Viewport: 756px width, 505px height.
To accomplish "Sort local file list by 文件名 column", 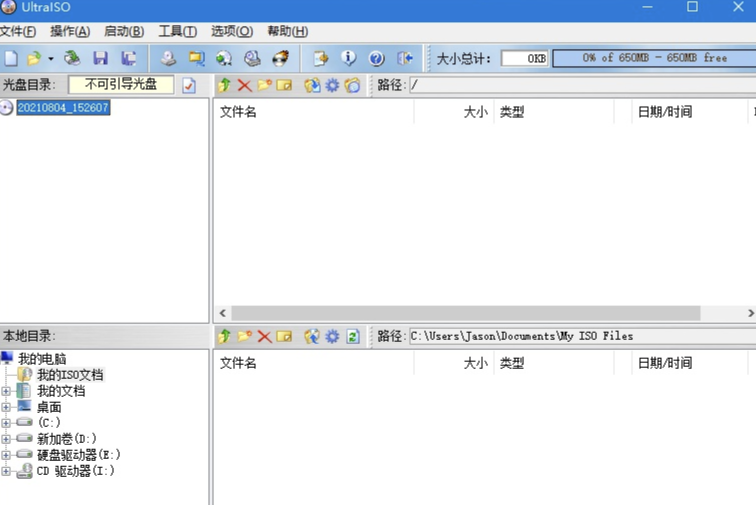I will coord(313,363).
